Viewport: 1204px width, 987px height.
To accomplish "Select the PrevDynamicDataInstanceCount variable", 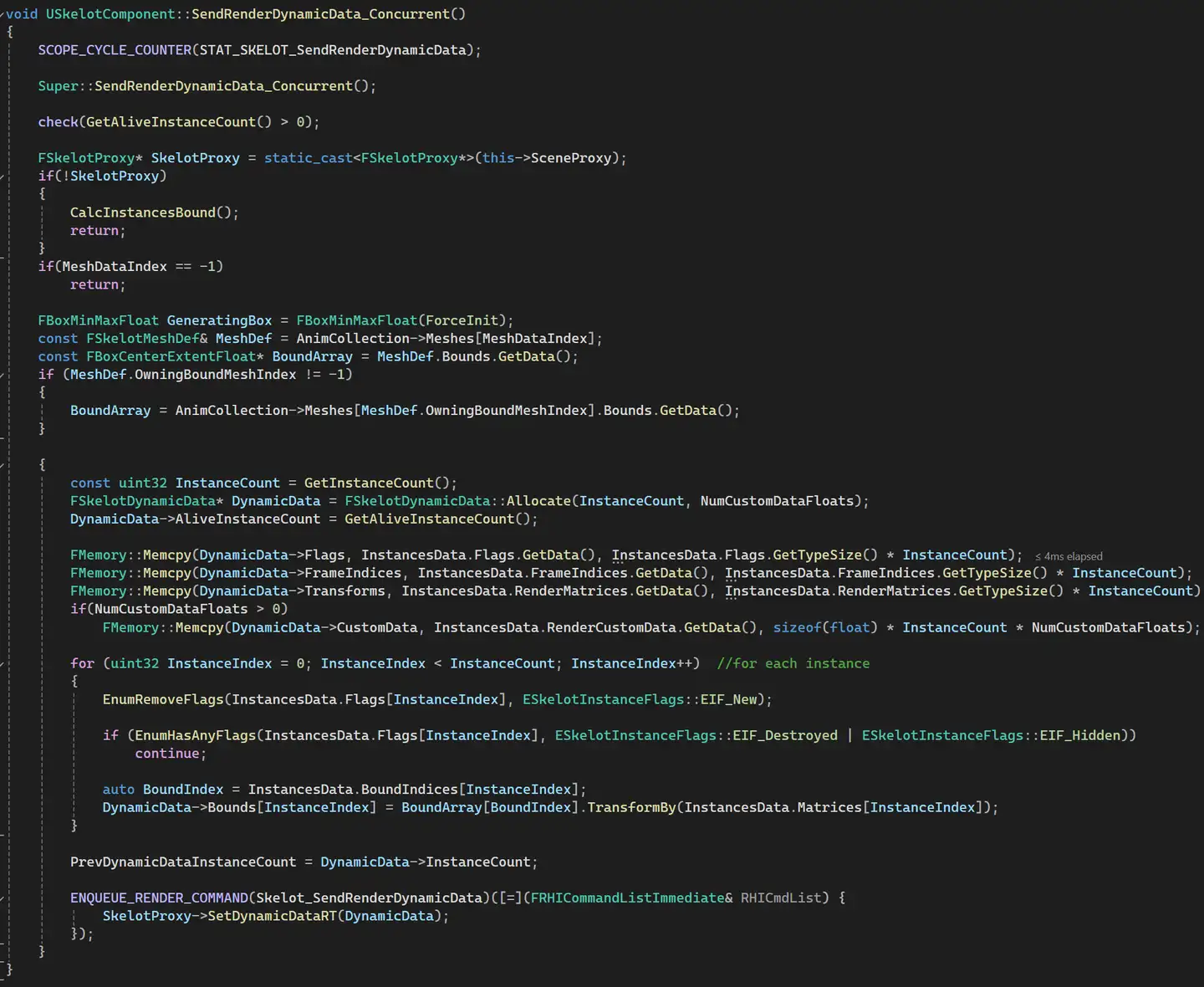I will coord(183,862).
